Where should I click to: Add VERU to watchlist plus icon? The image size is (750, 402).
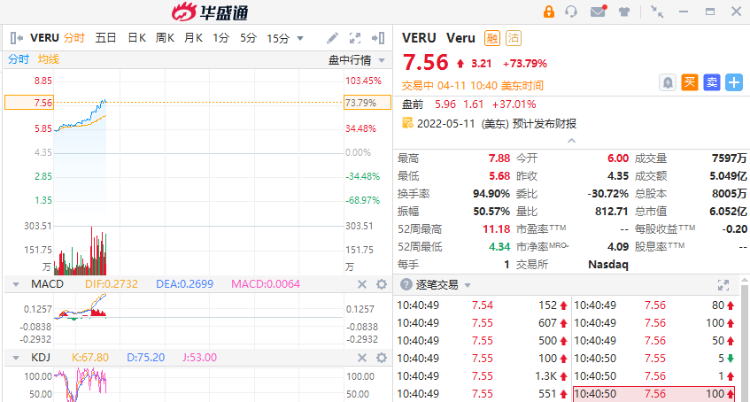734,83
